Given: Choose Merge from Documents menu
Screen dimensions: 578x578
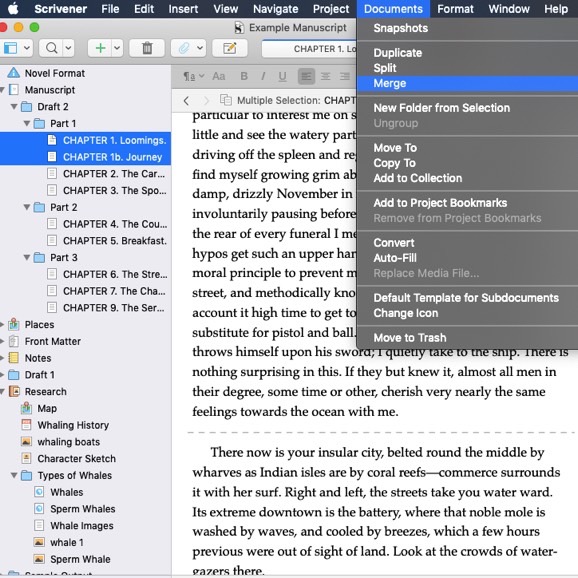Looking at the screenshot, I should (467, 83).
